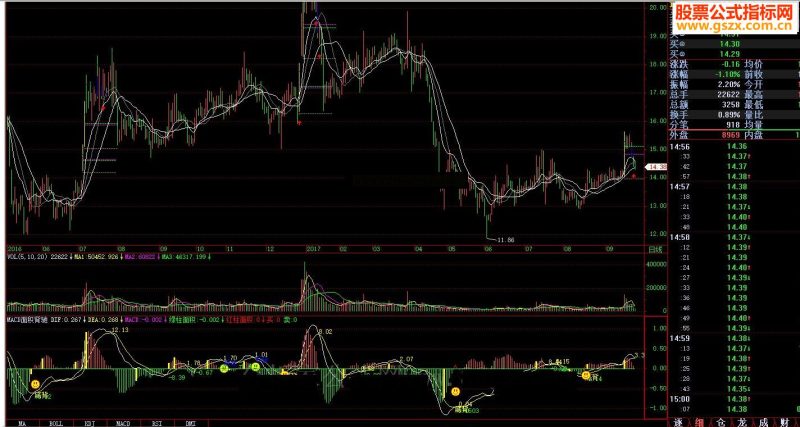Viewport: 800px width, 427px height.
Task: Click the smiley face below the 1.70 label
Action: (x=224, y=368)
